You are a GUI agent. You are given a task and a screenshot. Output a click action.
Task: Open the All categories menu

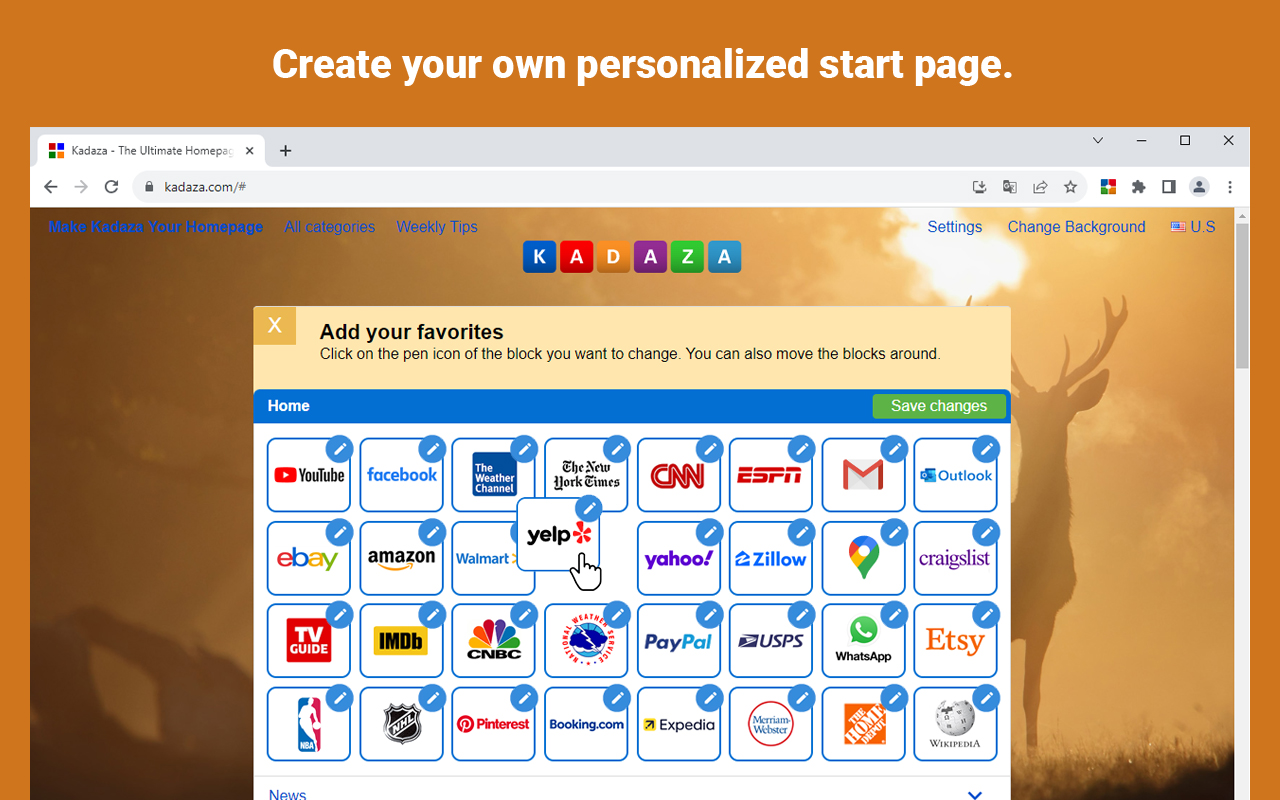tap(330, 227)
